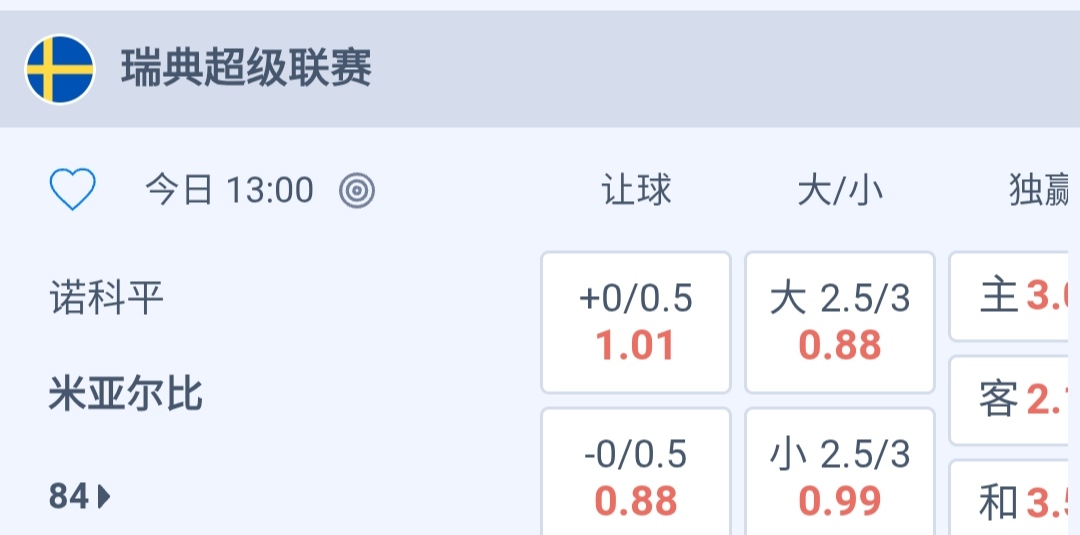Select the 独赢 column header
The image size is (1080, 535).
[x=1040, y=190]
